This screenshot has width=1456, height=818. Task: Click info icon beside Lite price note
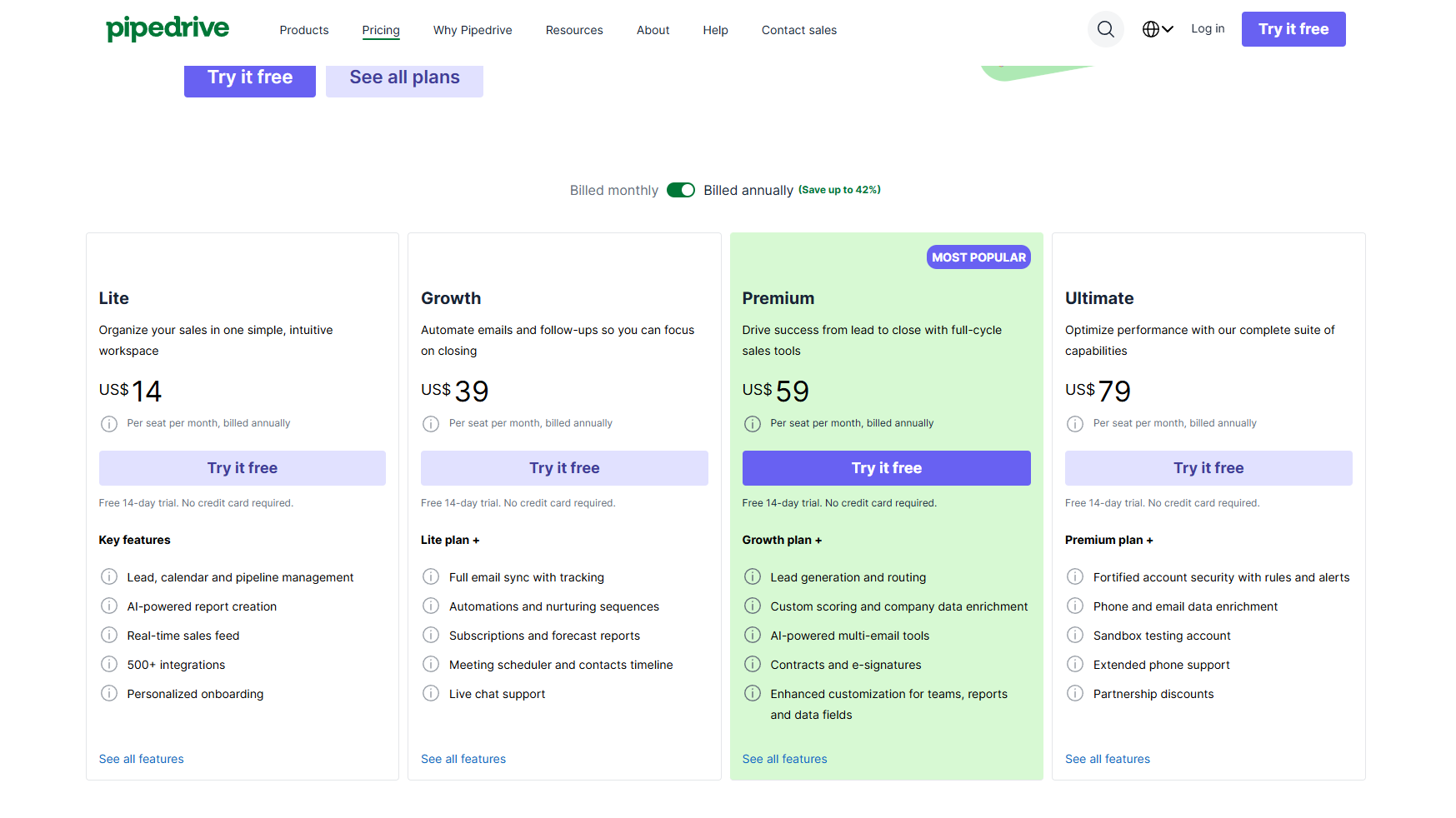click(109, 424)
